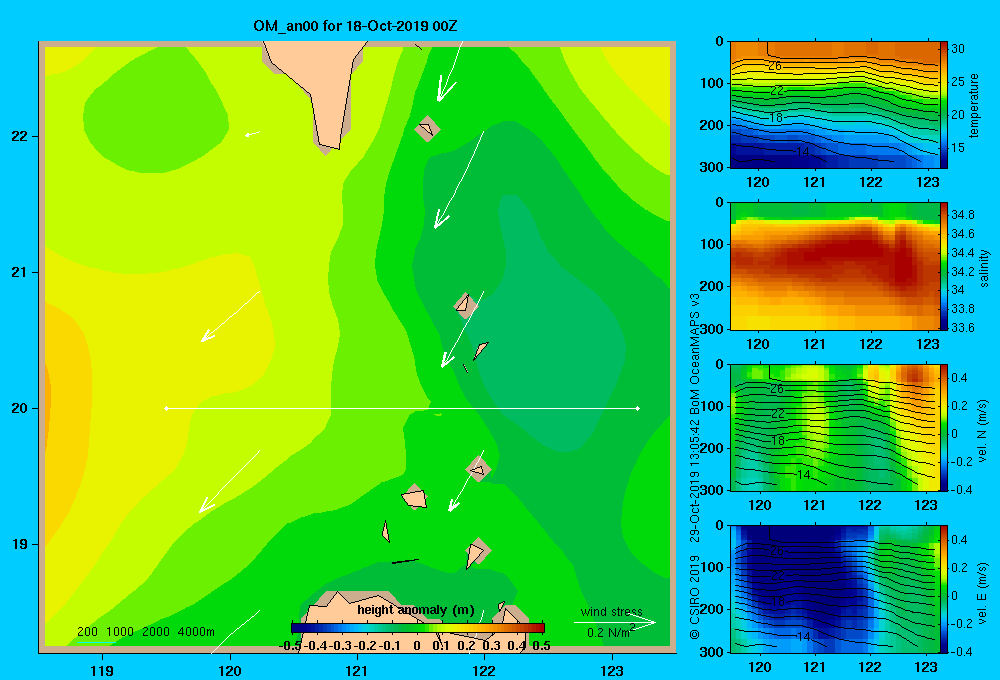Click the latitude label 21 on map axis
This screenshot has width=1000, height=680.
pos(19,272)
